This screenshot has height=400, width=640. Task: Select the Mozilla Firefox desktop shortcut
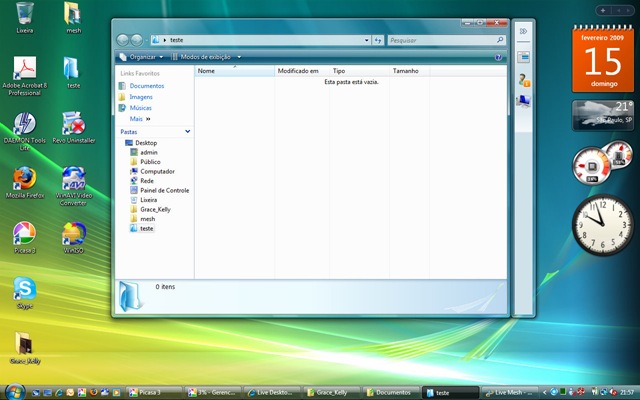[x=24, y=179]
